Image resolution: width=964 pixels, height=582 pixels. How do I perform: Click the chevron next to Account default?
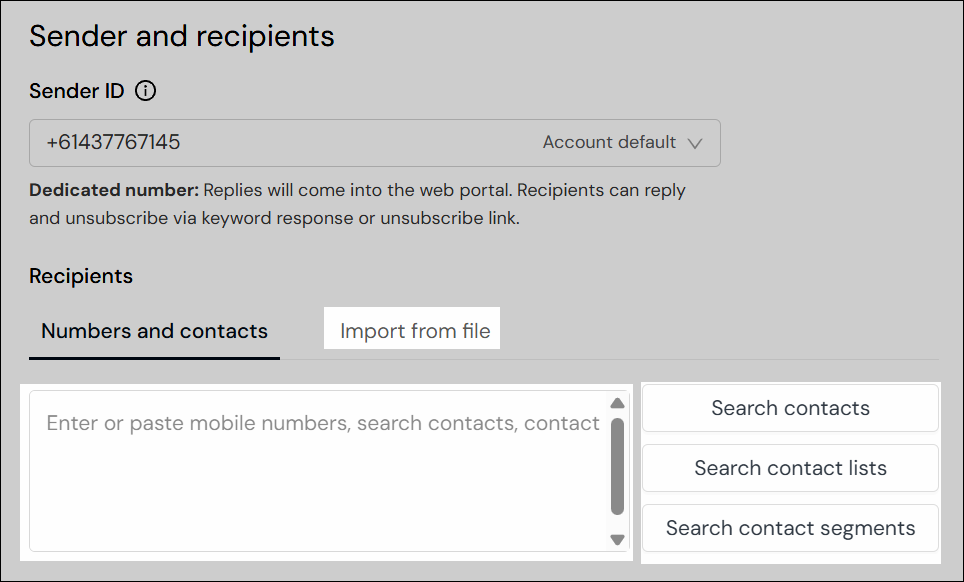[x=697, y=143]
